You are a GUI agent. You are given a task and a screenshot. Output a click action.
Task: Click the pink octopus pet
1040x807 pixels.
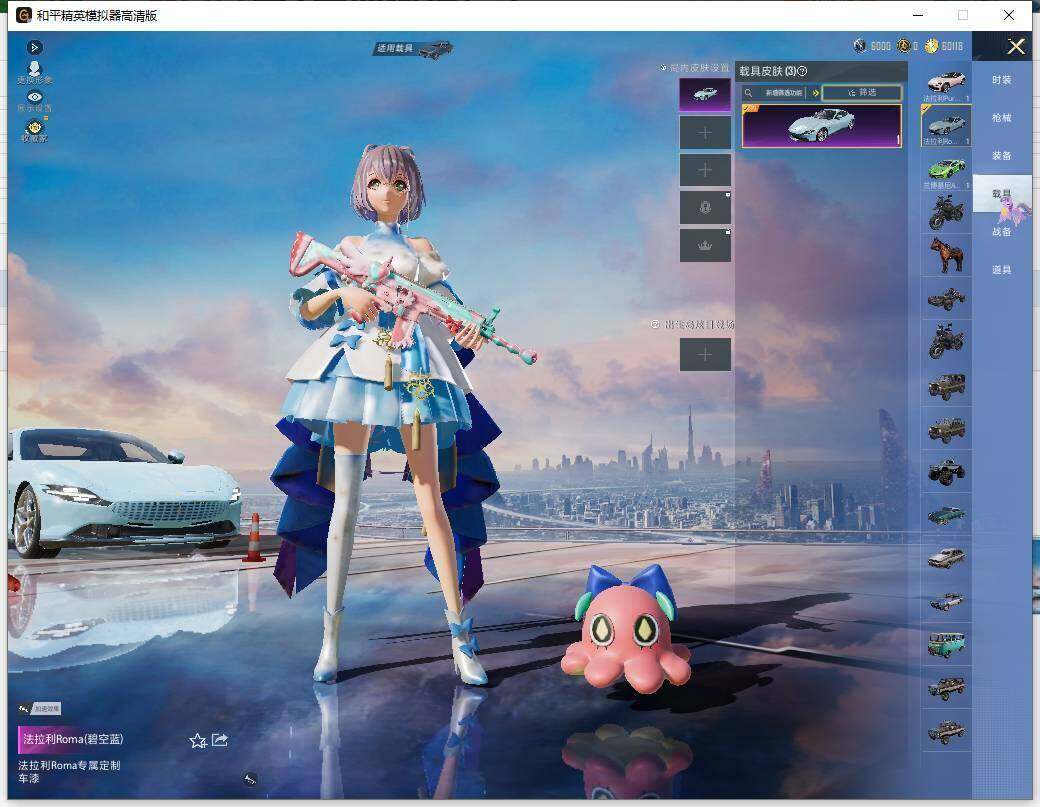coord(627,630)
